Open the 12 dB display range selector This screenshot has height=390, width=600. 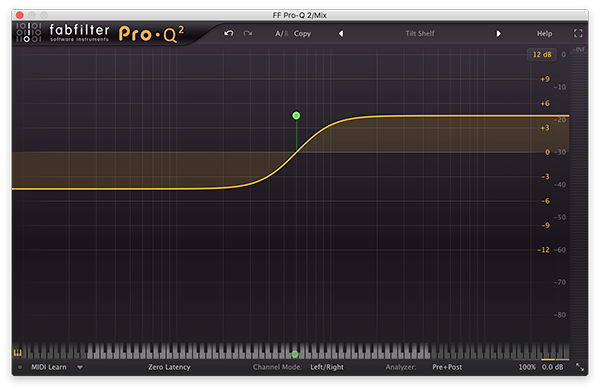click(542, 55)
